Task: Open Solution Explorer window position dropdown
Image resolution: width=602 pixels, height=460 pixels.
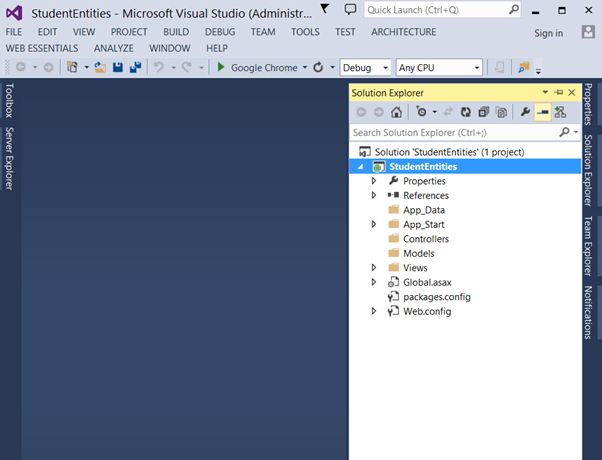Action: [x=545, y=92]
